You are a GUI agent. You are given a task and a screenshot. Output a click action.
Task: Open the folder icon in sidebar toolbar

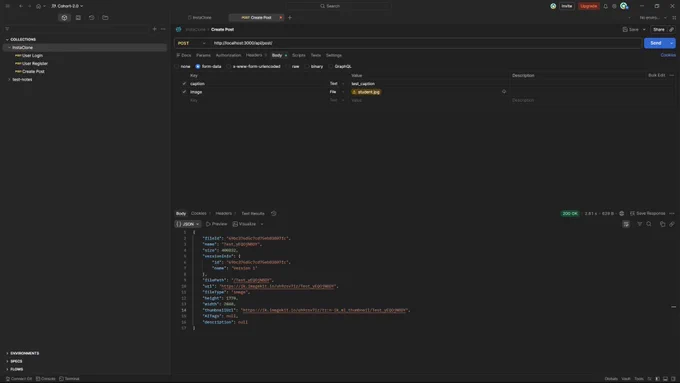click(x=105, y=18)
